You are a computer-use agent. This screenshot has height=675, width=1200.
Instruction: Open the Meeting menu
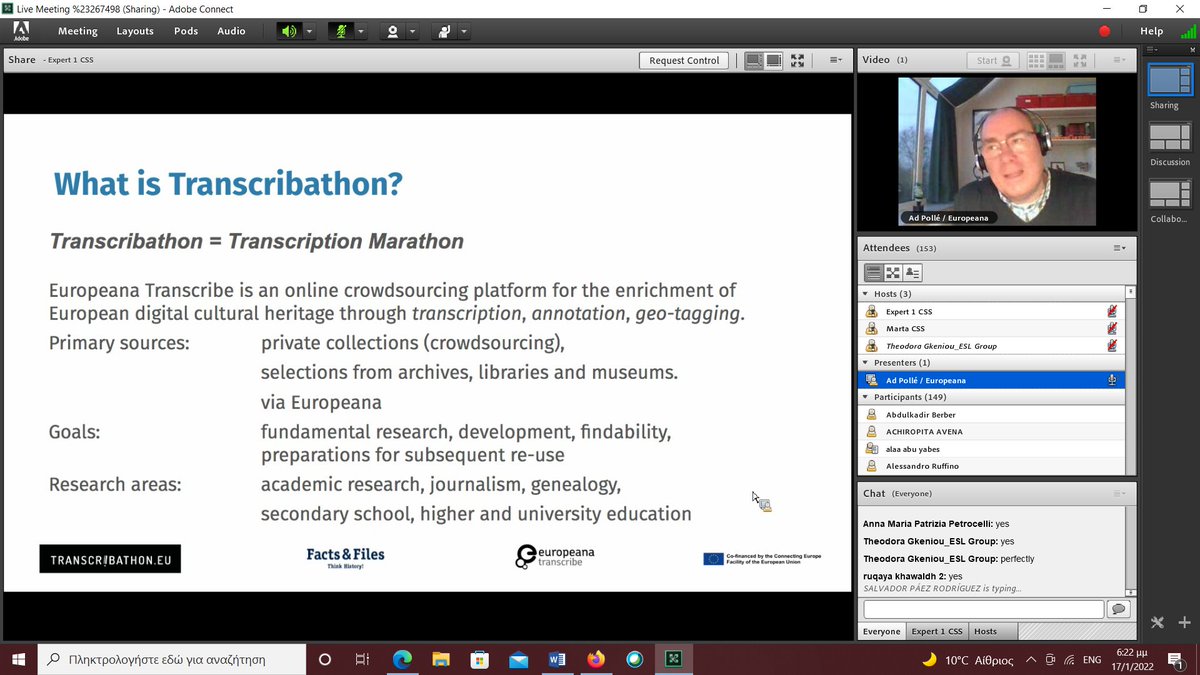tap(77, 31)
